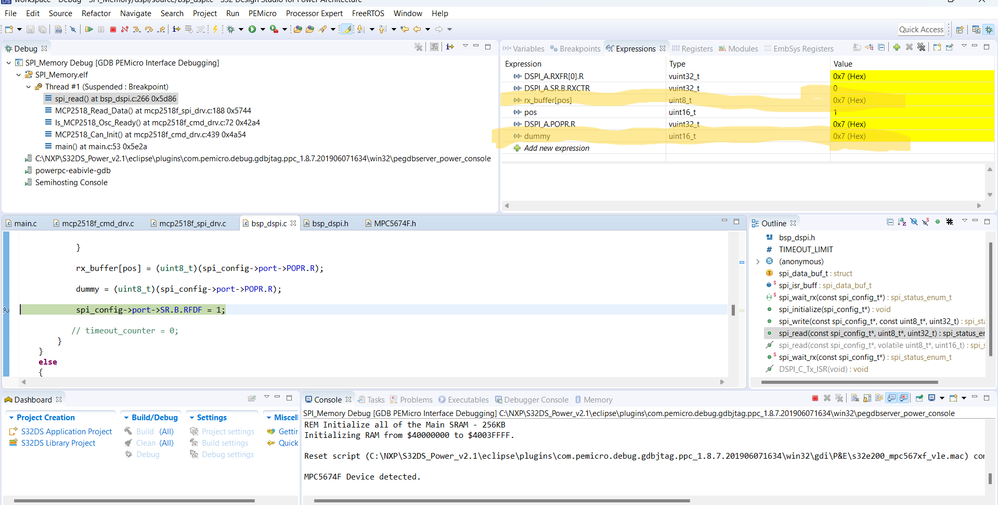The height and width of the screenshot is (505, 998).
Task: Click Collapse All in Outline toolbar
Action: coord(890,222)
